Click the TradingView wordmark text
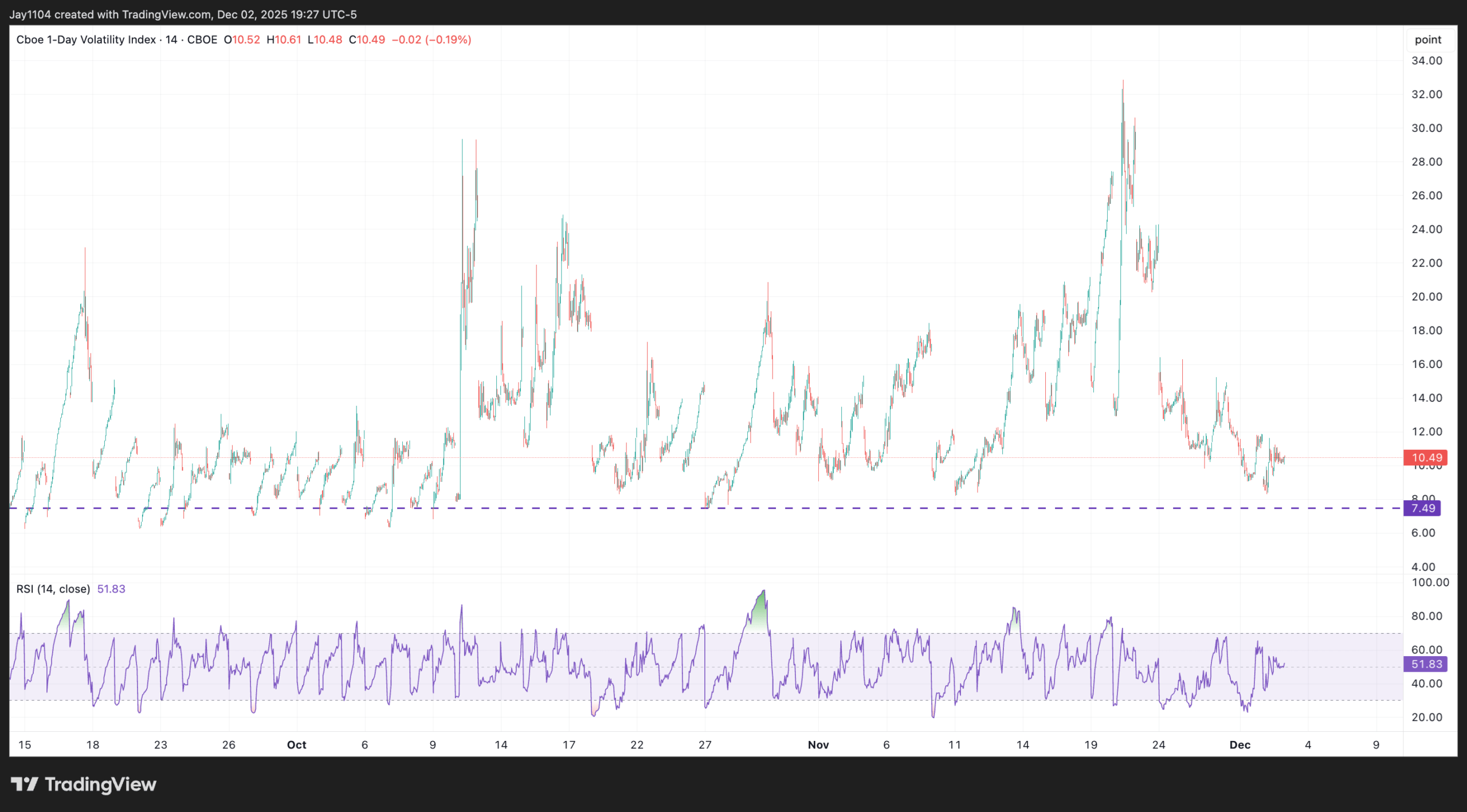The image size is (1467, 812). [x=100, y=784]
